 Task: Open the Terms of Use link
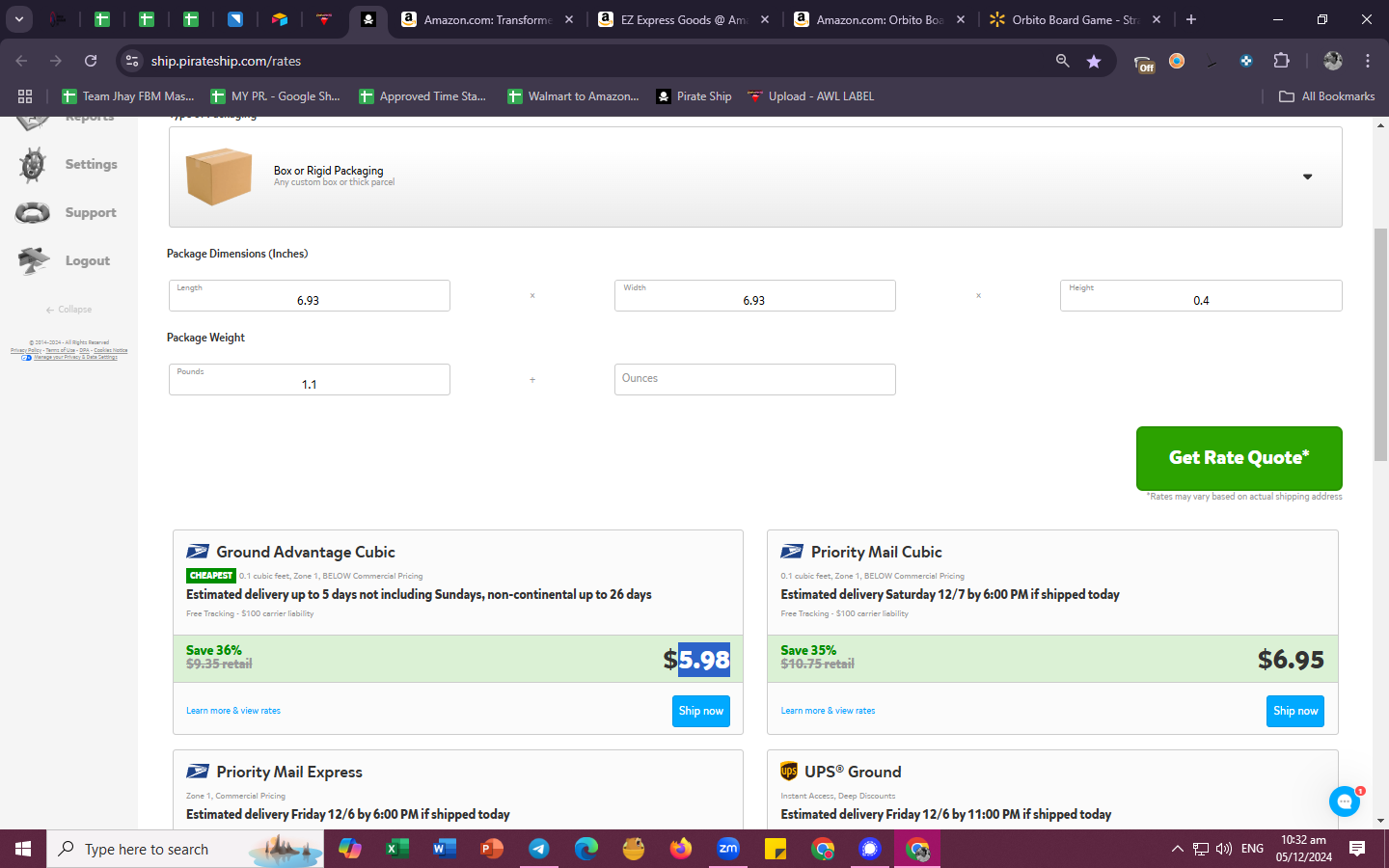click(60, 350)
